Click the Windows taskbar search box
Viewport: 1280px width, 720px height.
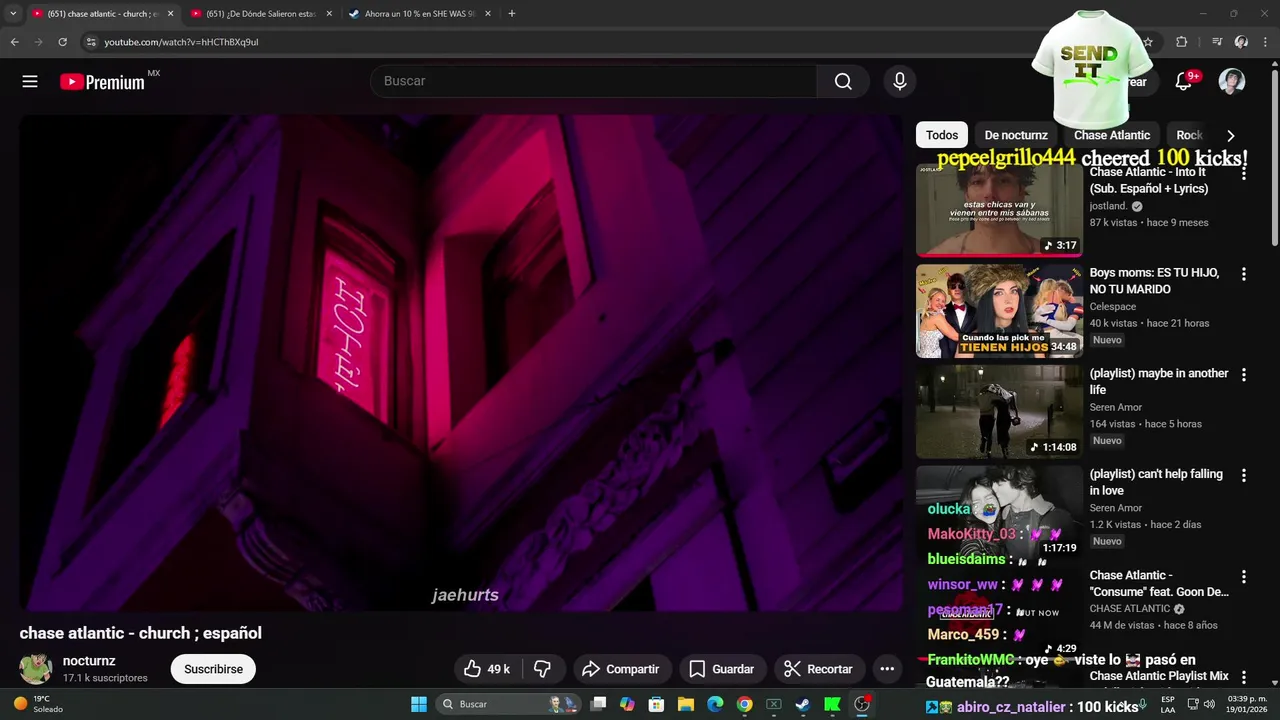click(x=507, y=704)
